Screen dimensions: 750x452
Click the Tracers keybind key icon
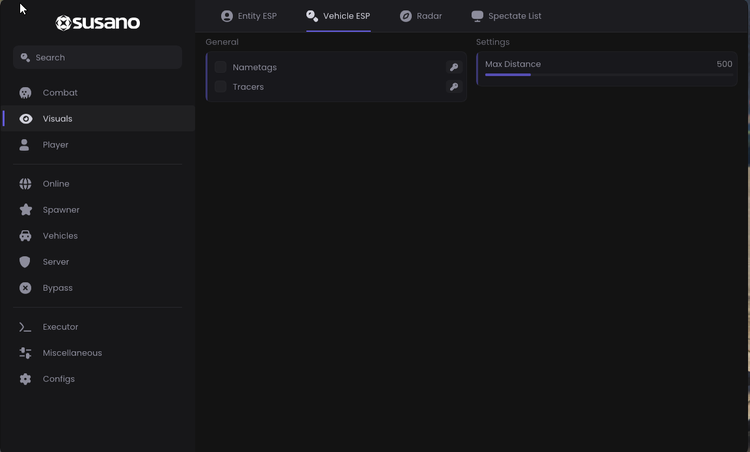pos(453,87)
